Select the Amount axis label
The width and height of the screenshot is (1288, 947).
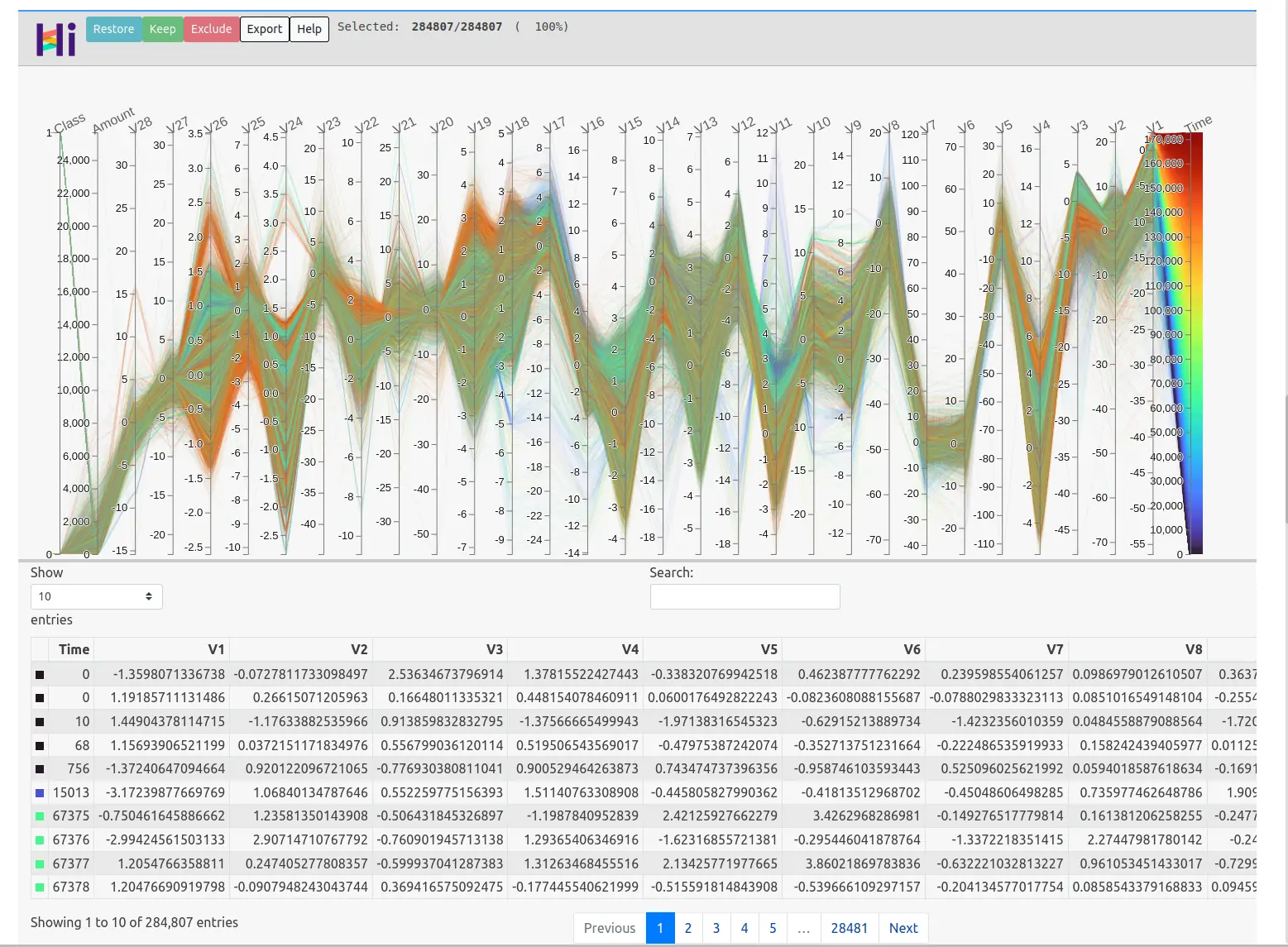tap(113, 120)
